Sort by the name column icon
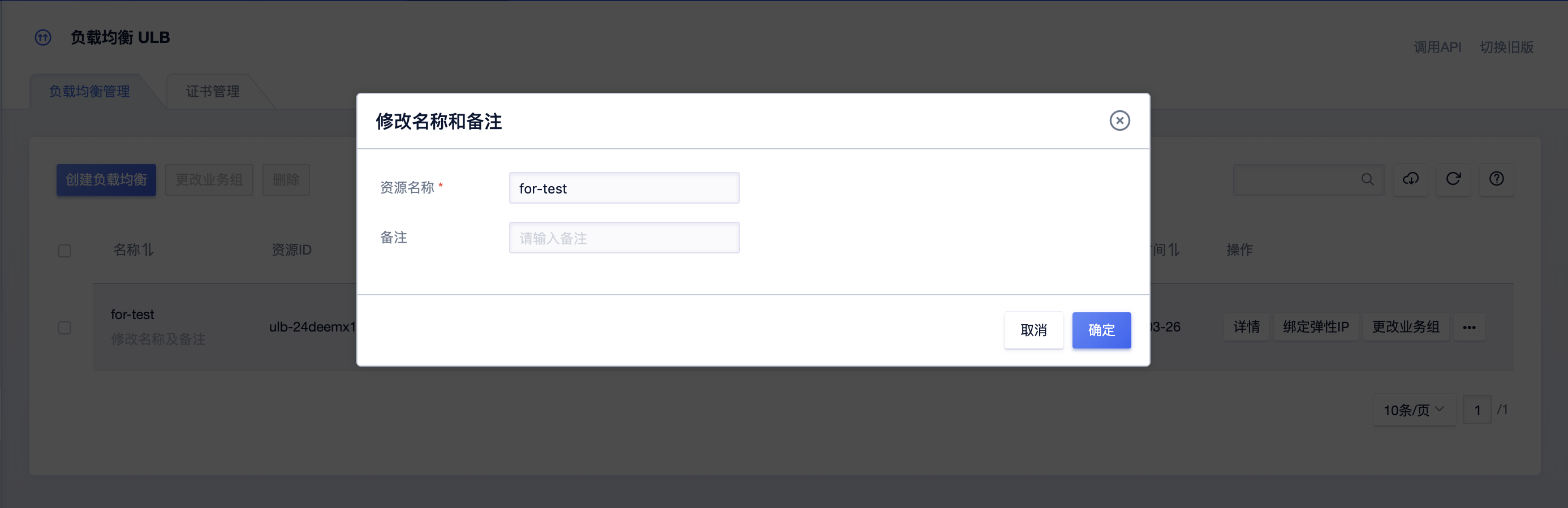The height and width of the screenshot is (508, 1568). (148, 250)
